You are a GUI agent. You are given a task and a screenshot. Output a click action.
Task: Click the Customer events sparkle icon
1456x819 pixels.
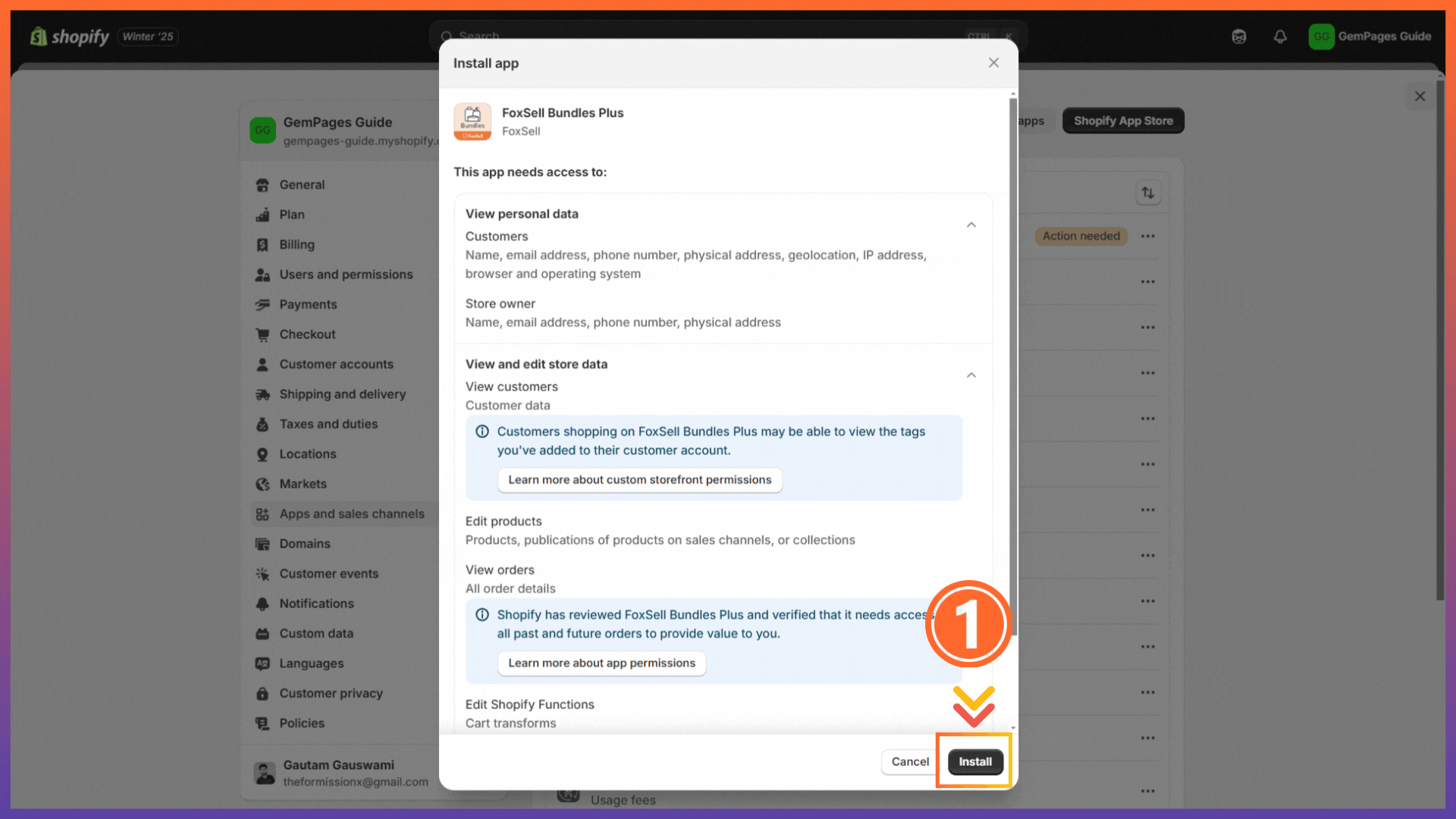pos(262,573)
